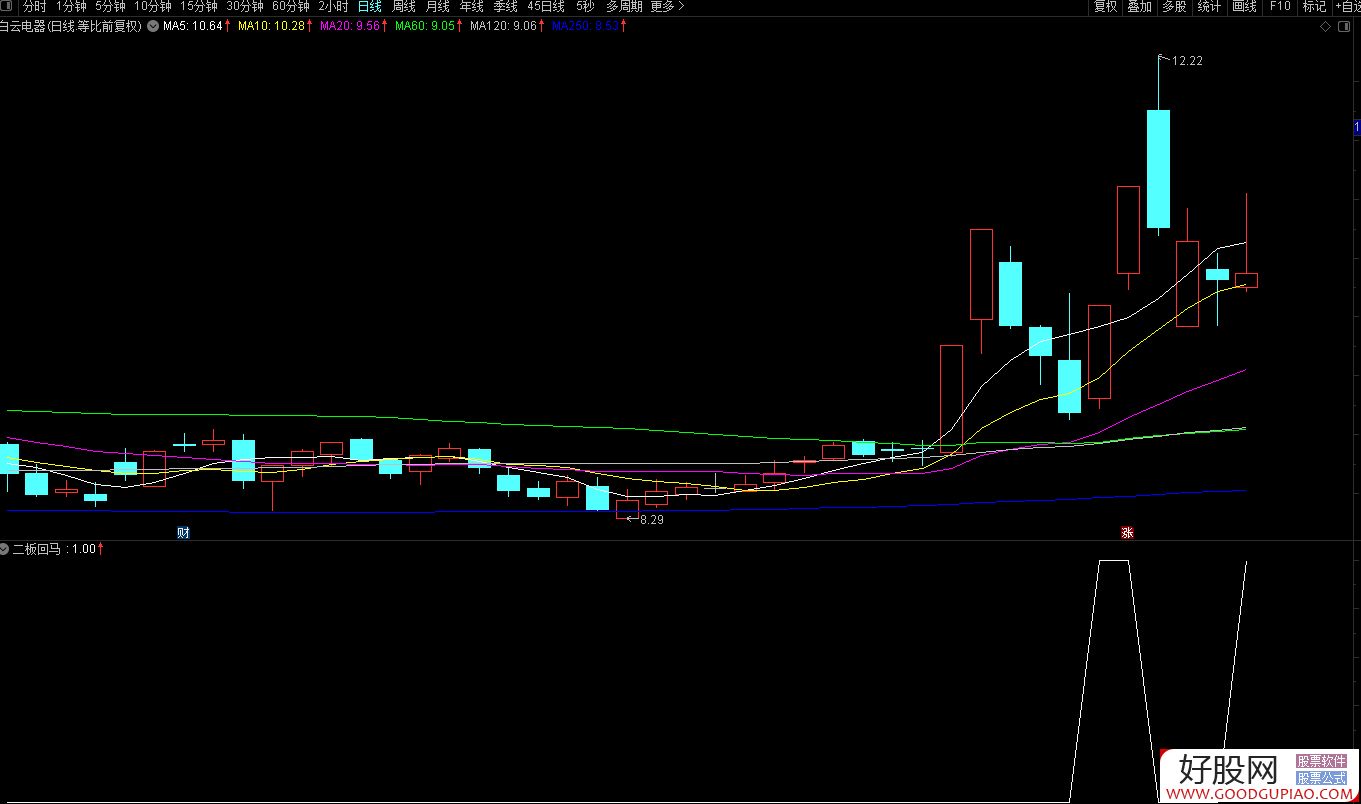Viewport: 1361px width, 804px height.
Task: Open the 年线 yearly chart
Action: tap(472, 6)
